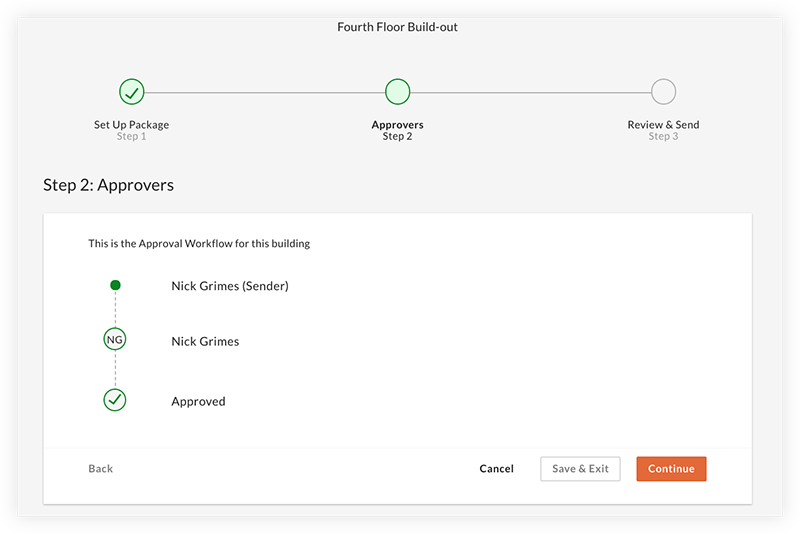This screenshot has width=800, height=534.
Task: Click the Step 2 Approvers progress circle
Action: pyautogui.click(x=397, y=92)
